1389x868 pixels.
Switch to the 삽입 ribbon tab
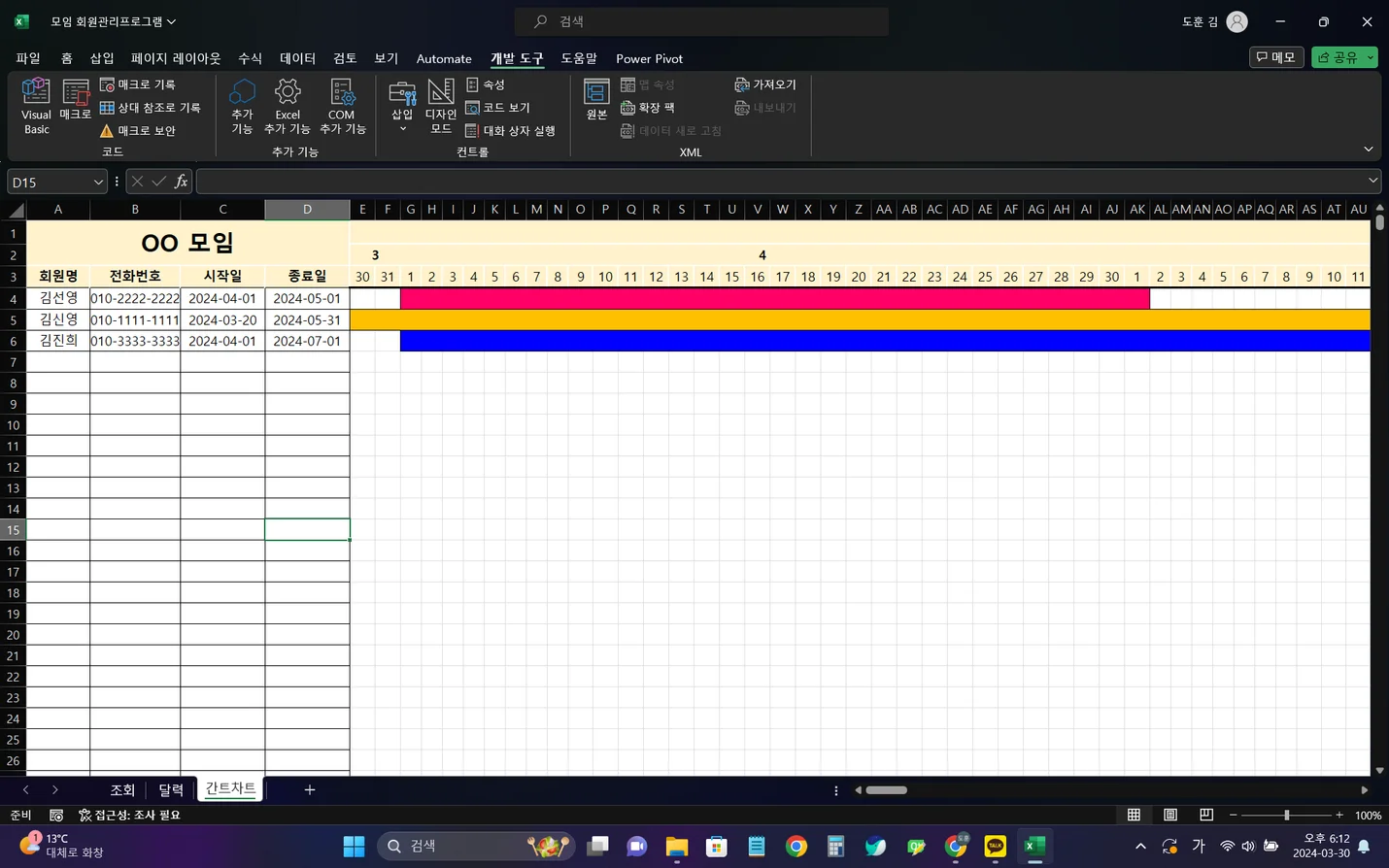tap(102, 58)
